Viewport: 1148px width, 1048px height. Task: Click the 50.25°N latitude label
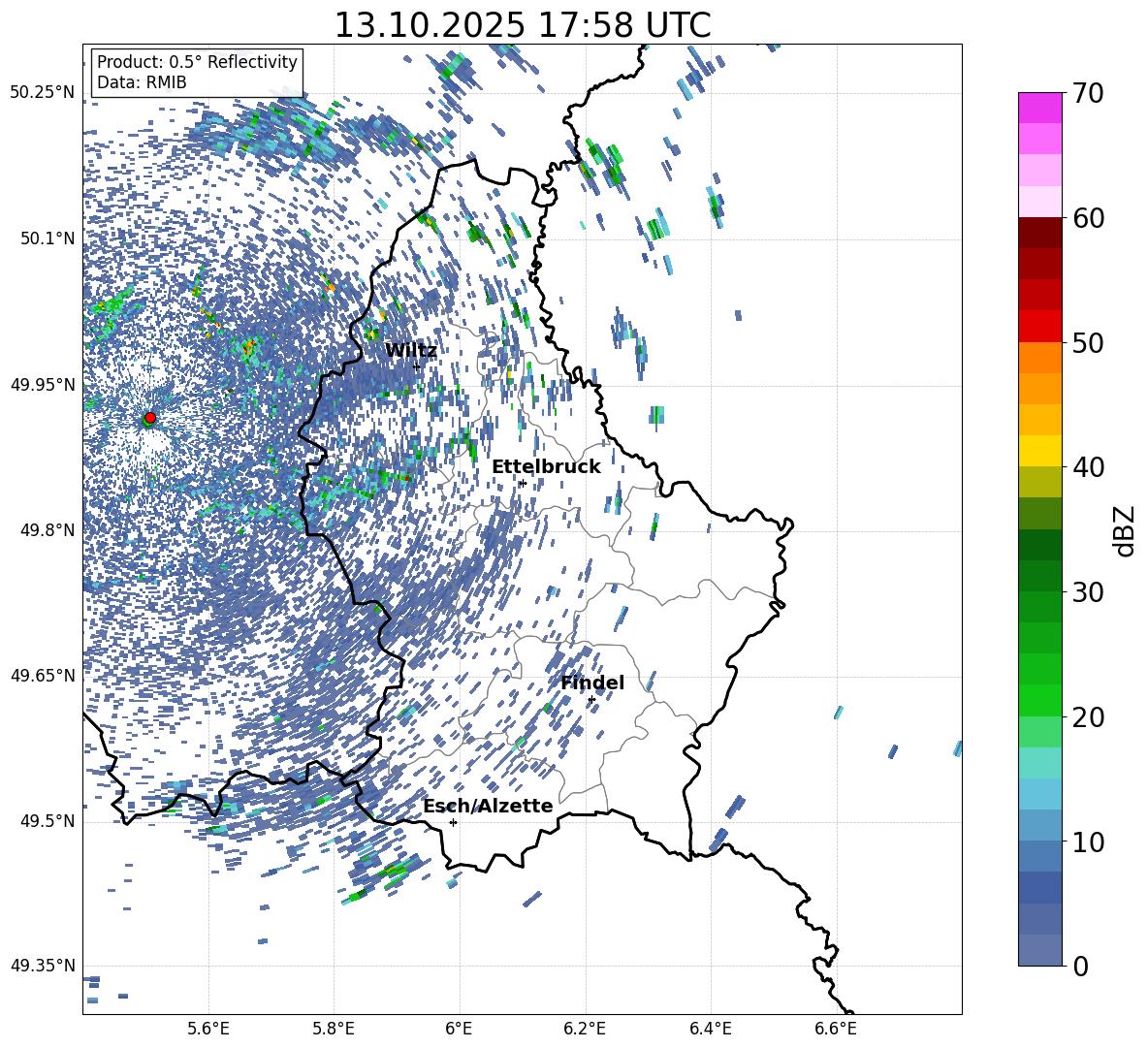pyautogui.click(x=44, y=93)
